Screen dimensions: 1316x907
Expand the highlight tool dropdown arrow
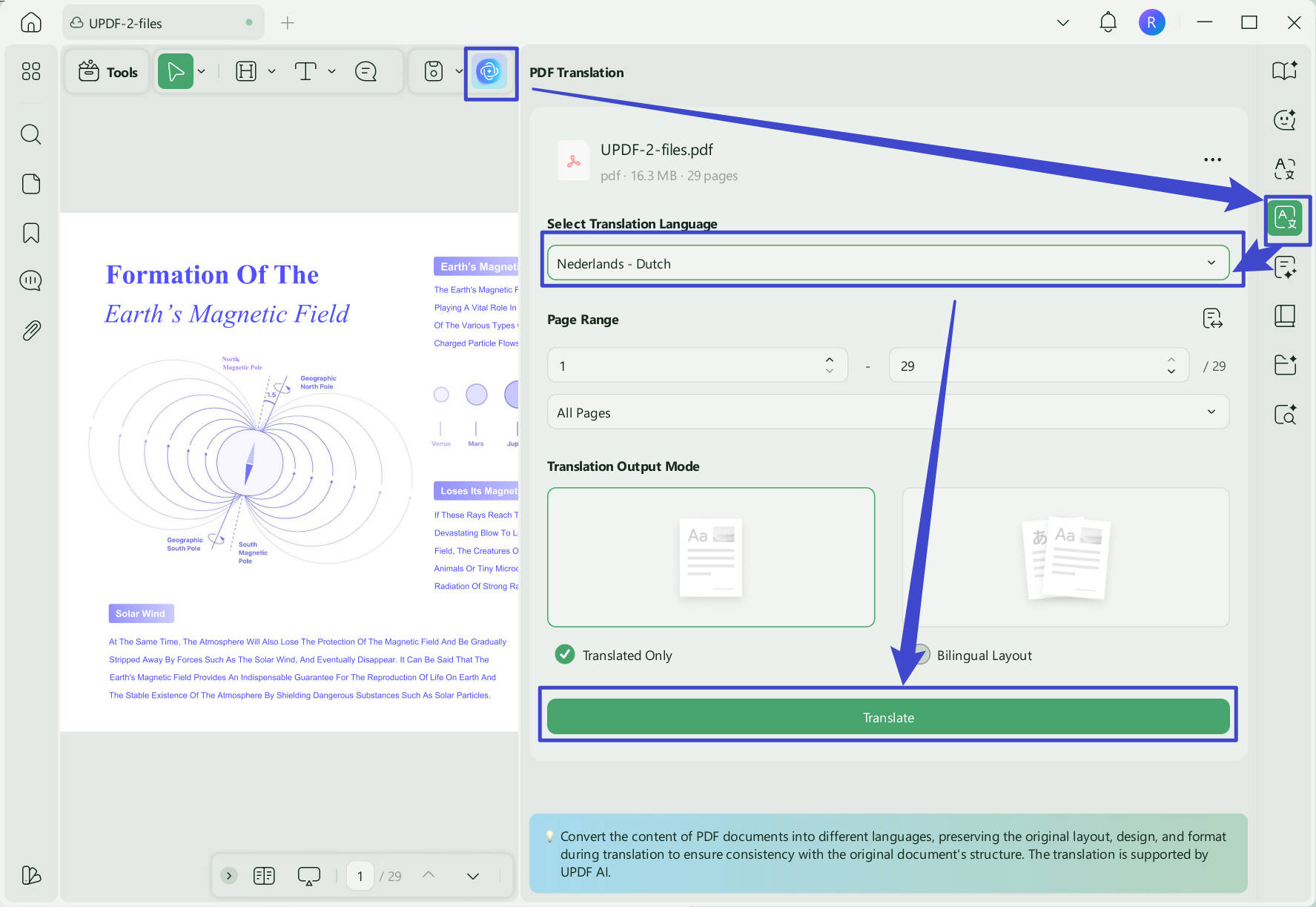[272, 71]
